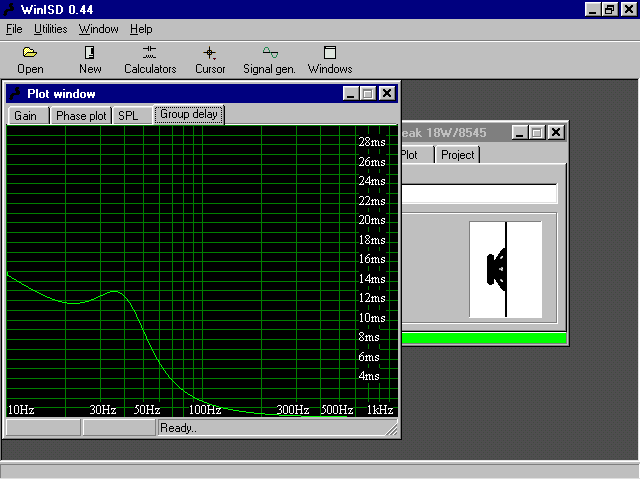The width and height of the screenshot is (640, 480).
Task: Select the Group delay tab
Action: coord(189,114)
